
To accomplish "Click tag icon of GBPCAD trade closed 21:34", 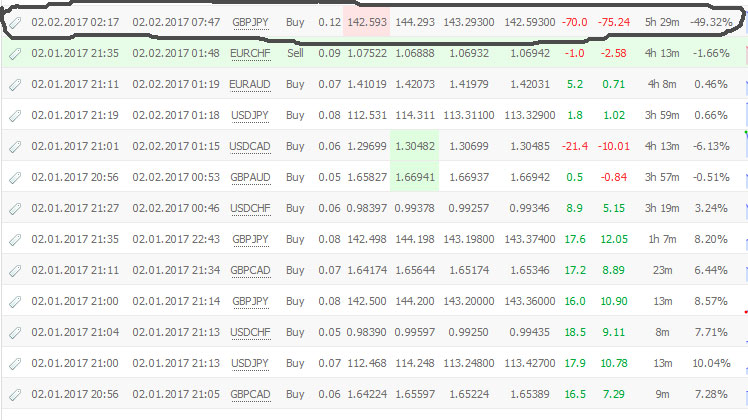I will click(x=15, y=271).
